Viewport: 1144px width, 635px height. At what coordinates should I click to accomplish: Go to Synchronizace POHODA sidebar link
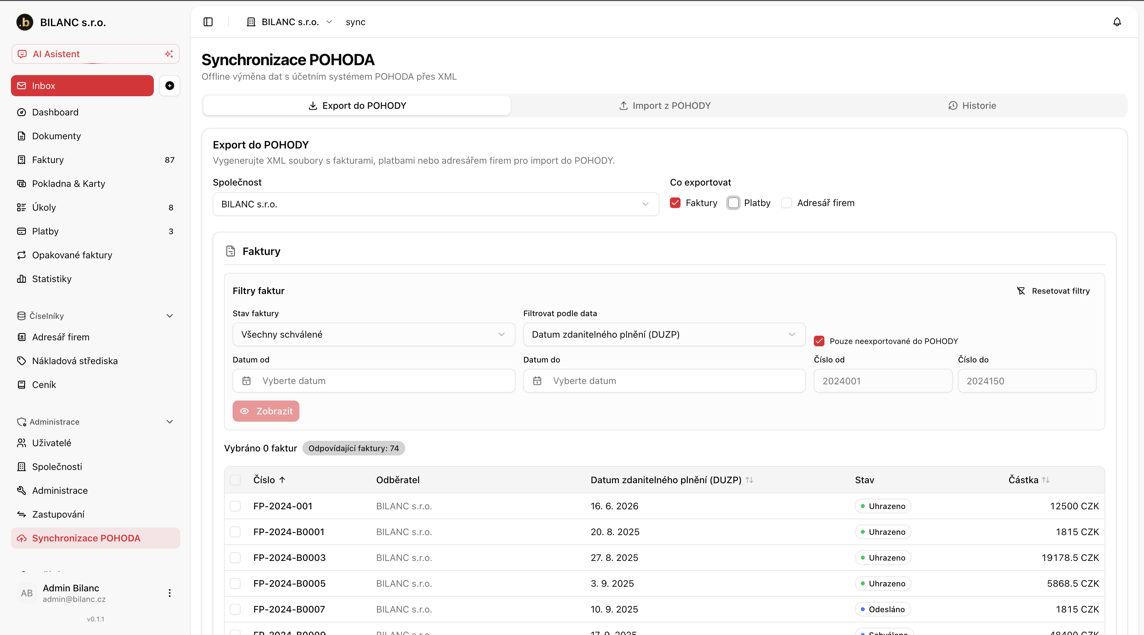96,539
